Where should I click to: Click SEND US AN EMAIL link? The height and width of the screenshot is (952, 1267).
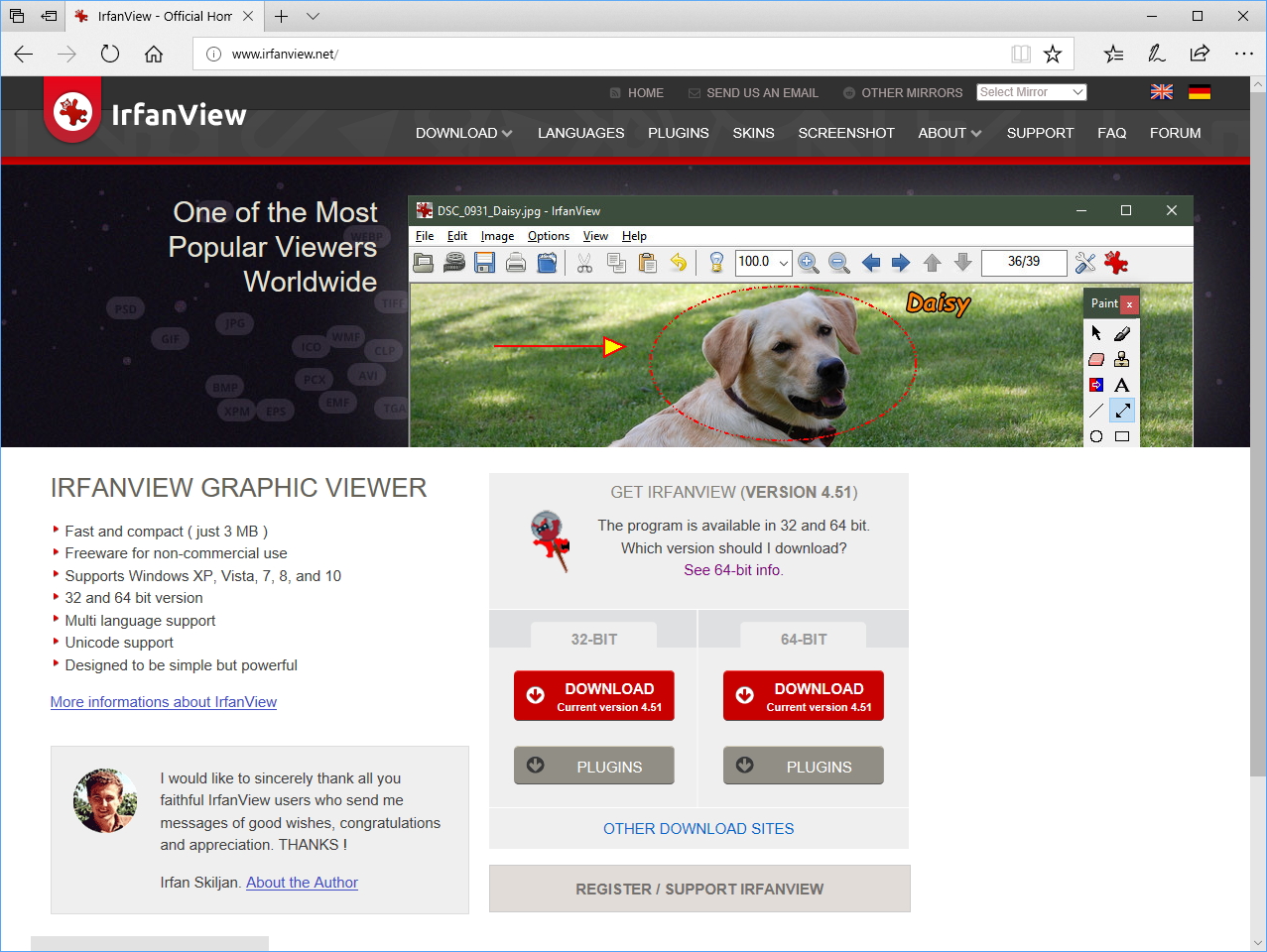click(754, 92)
